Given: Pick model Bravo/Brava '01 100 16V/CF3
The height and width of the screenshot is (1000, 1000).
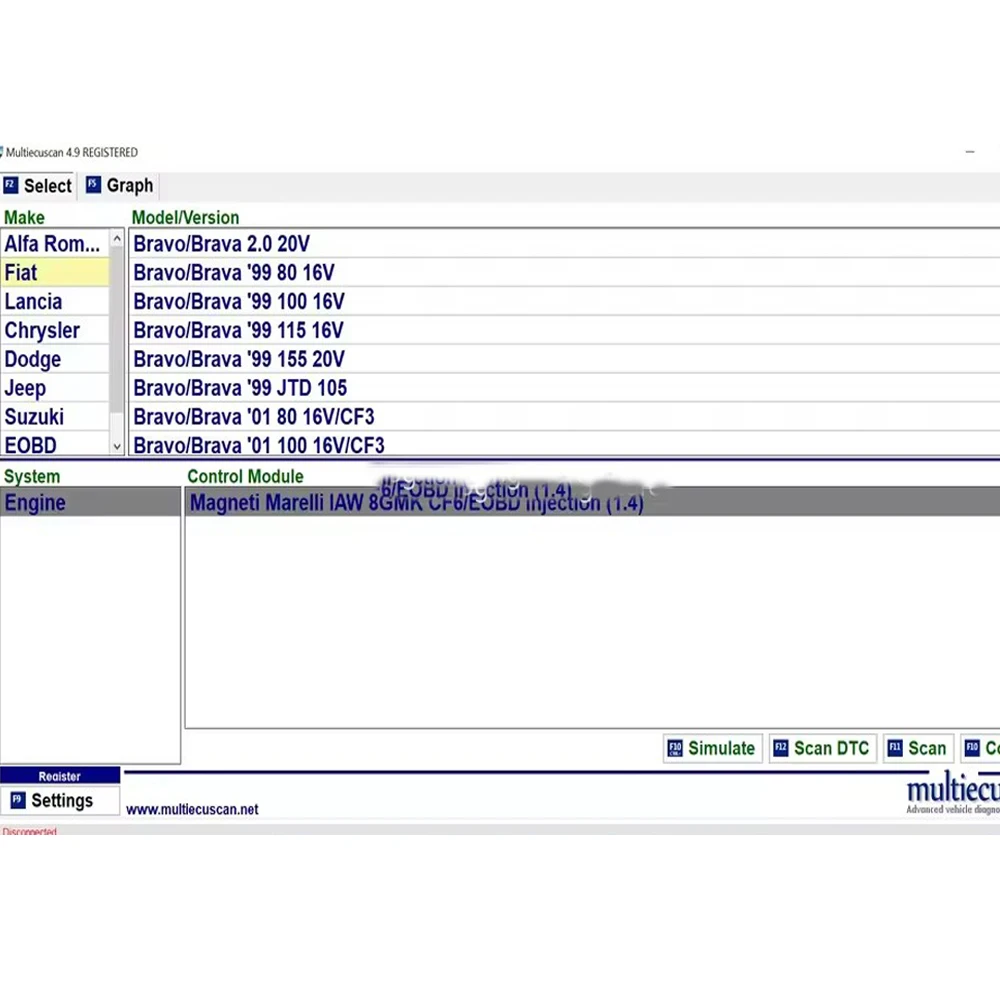Looking at the screenshot, I should (564, 444).
